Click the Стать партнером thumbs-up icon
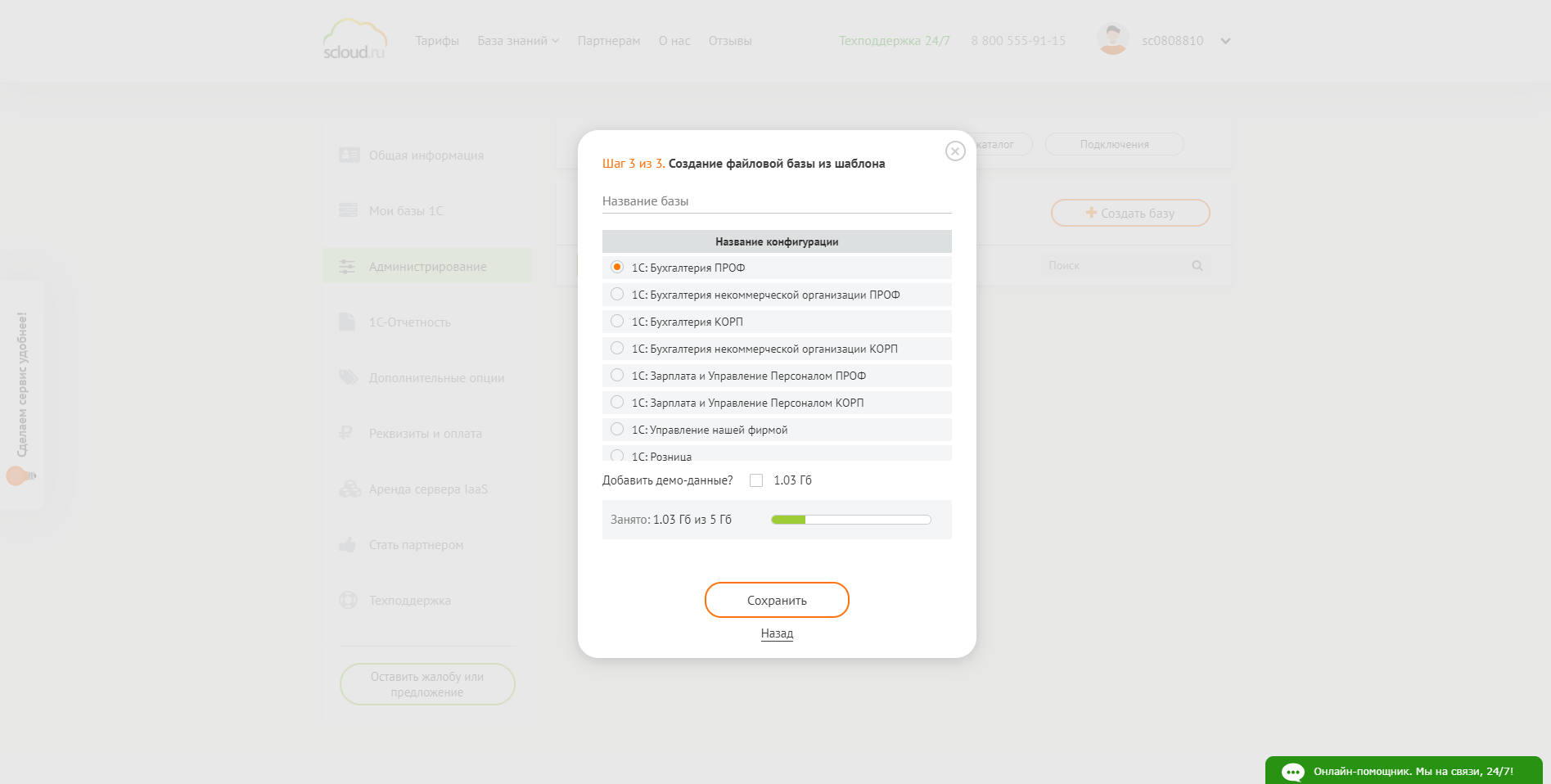The image size is (1551, 784). pyautogui.click(x=347, y=544)
